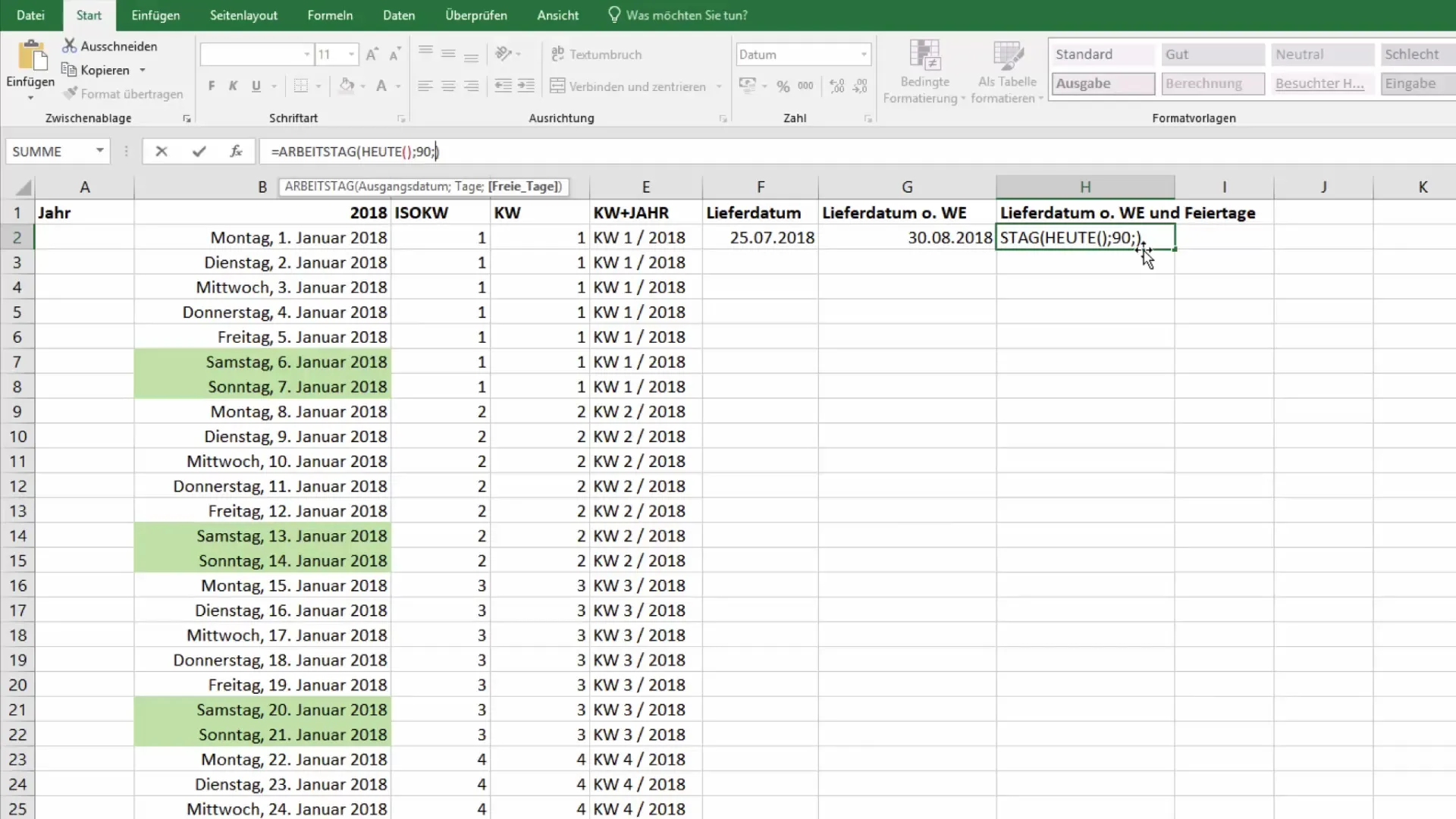
Task: Confirm formula entry checkmark
Action: (x=199, y=152)
